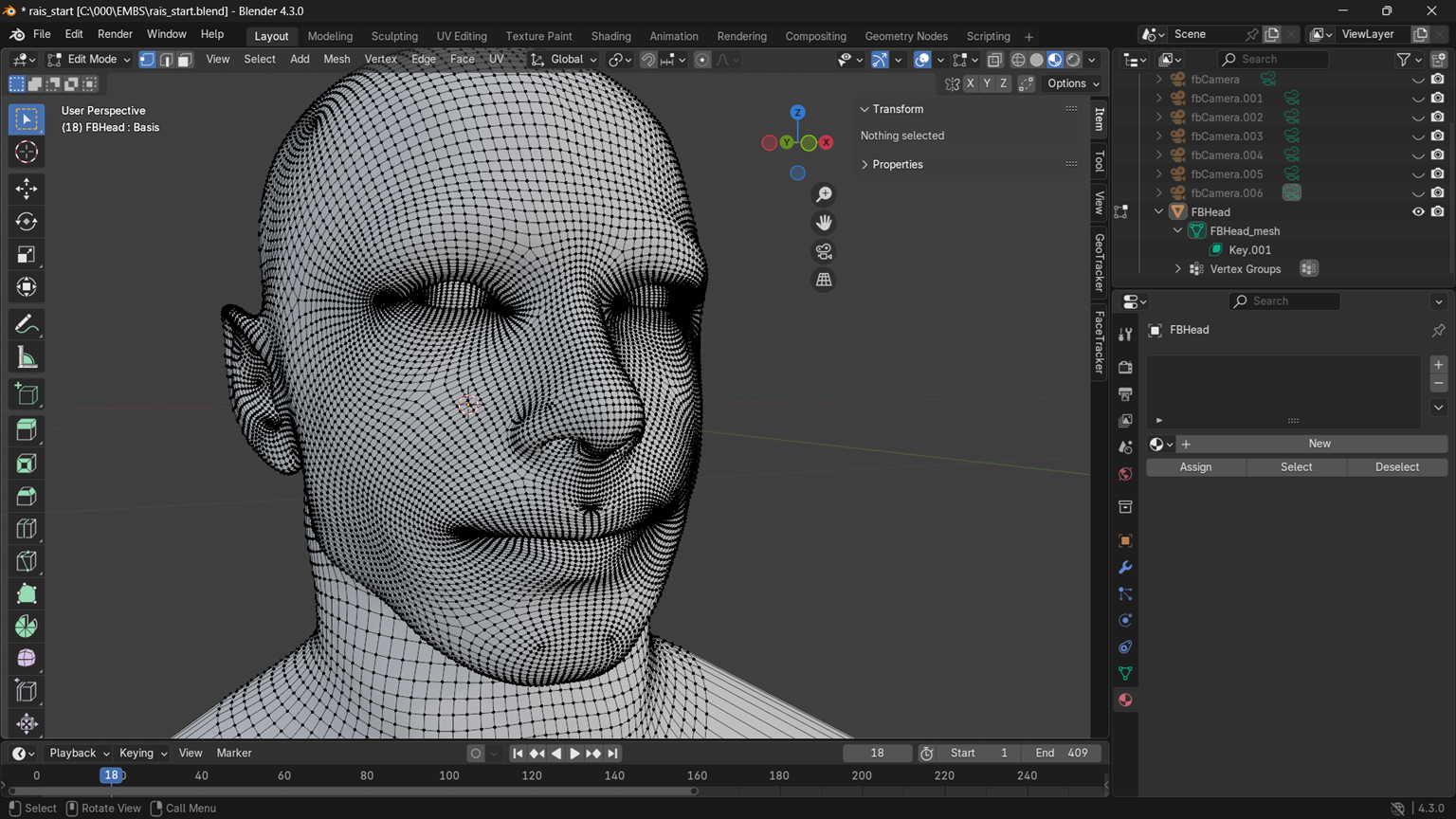Switch to wireframe viewport shading
Viewport: 1456px width, 819px height.
click(x=1018, y=60)
